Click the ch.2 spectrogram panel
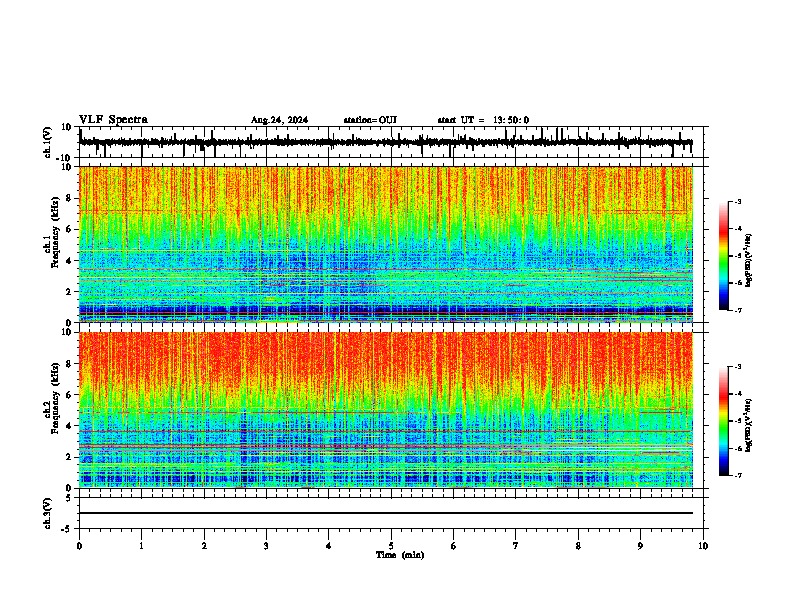Viewport: 792px width, 612px height. [x=385, y=410]
